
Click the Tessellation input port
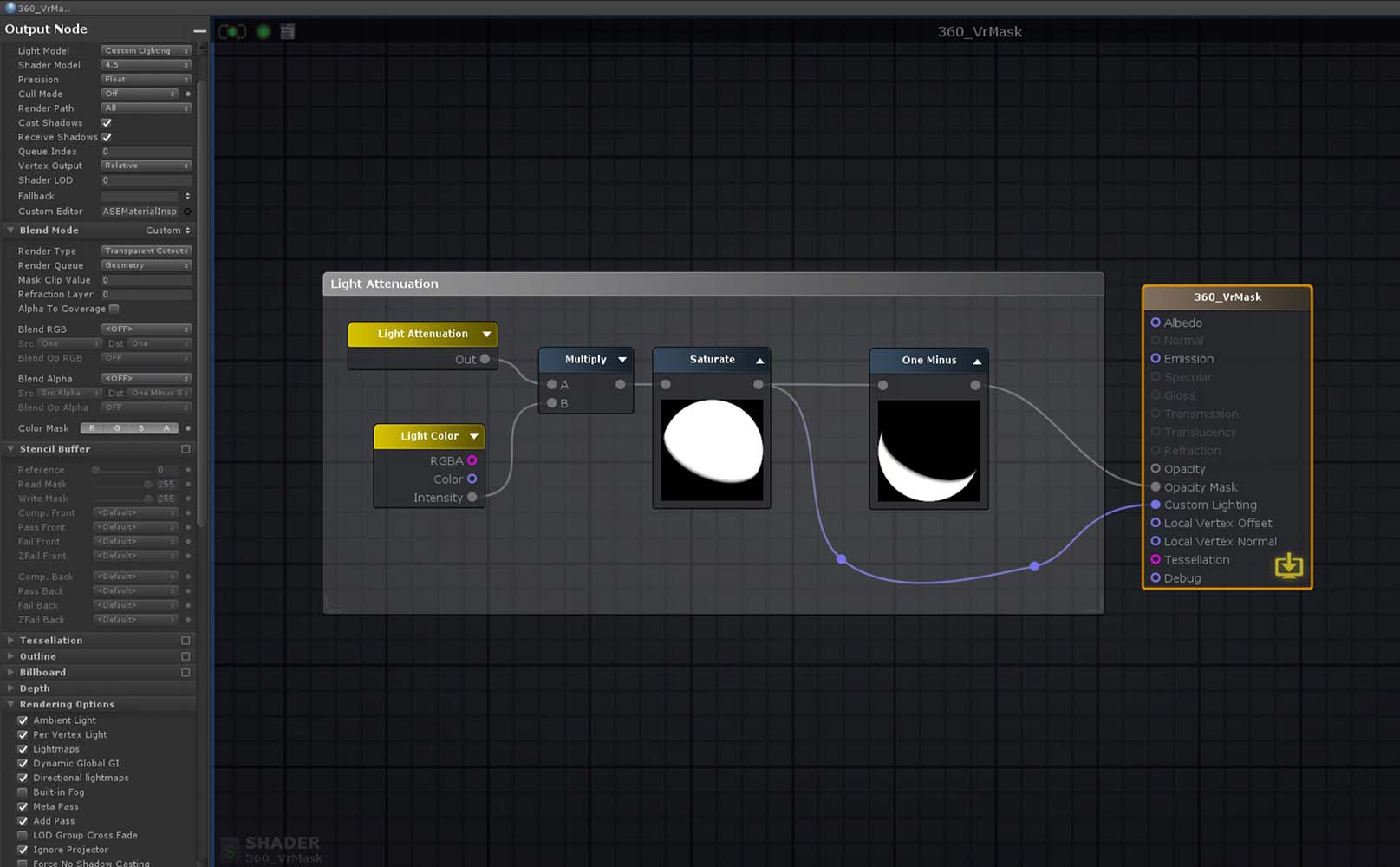[x=1156, y=559]
